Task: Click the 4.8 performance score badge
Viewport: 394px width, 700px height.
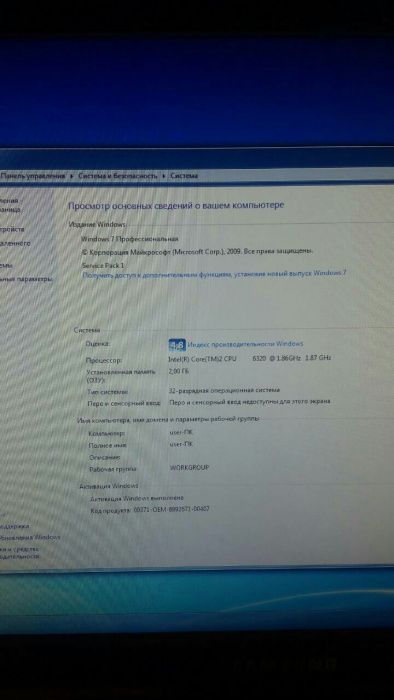Action: (177, 345)
